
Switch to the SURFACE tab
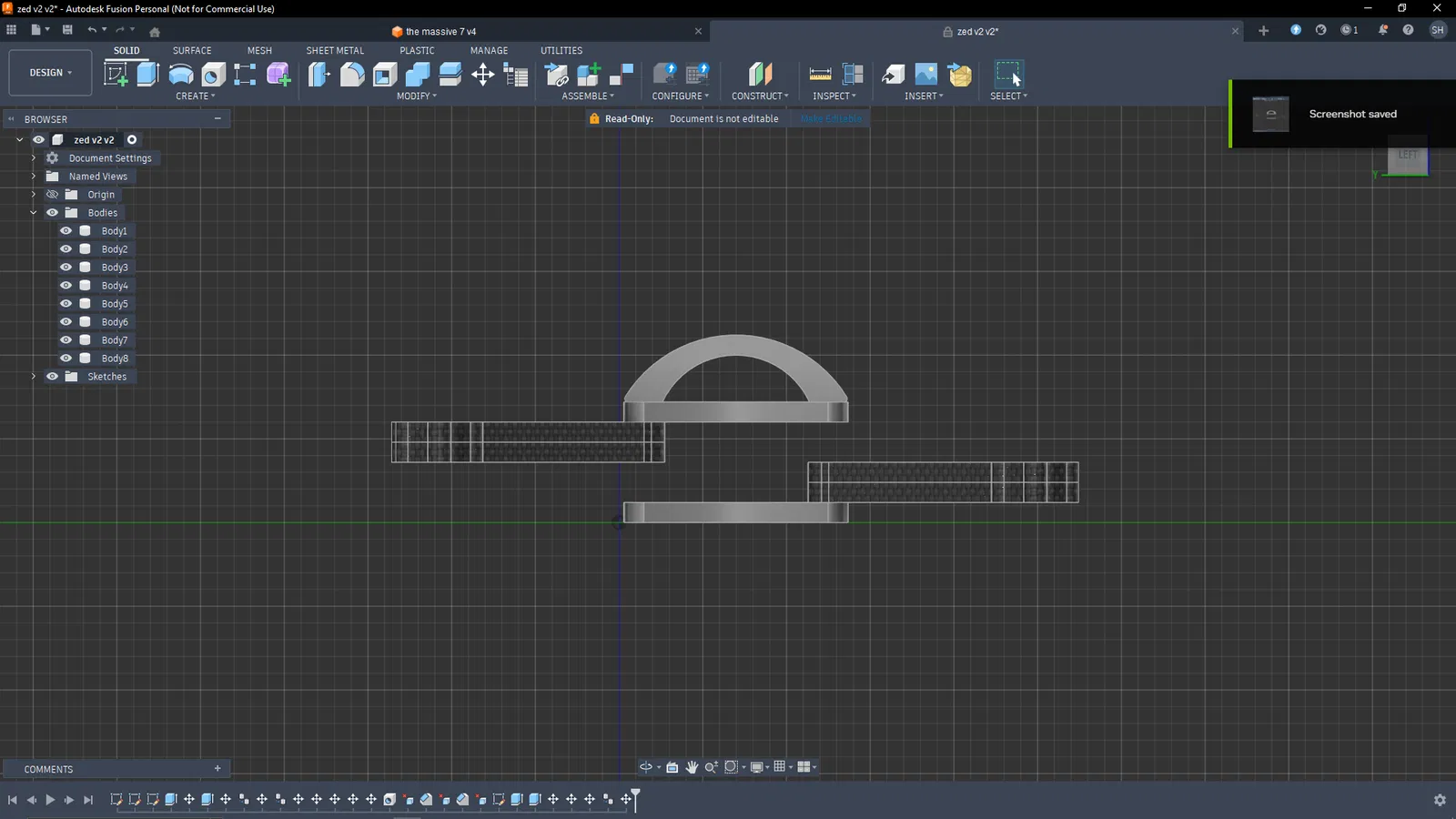[192, 51]
